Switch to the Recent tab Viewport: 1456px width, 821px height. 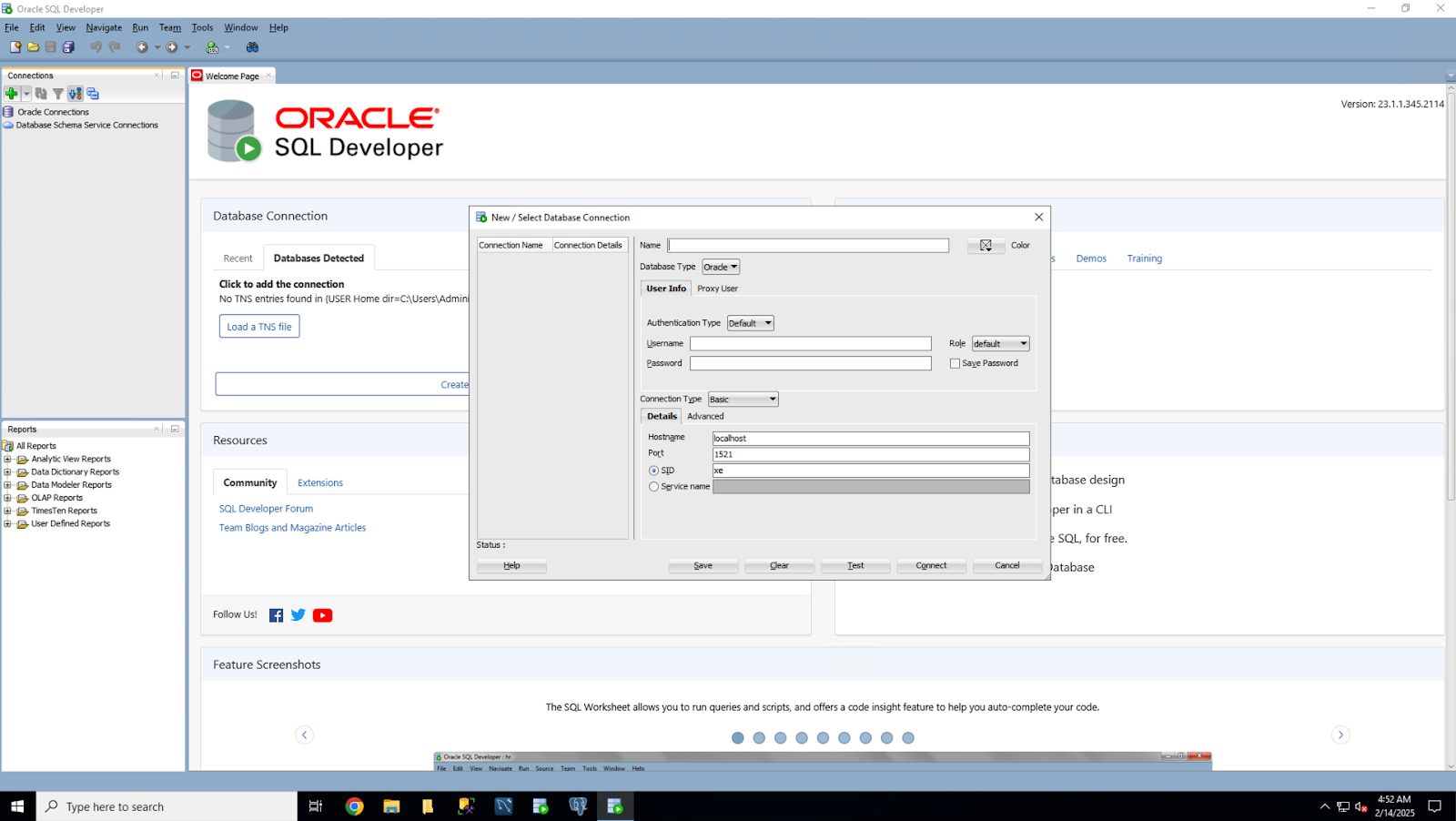[x=238, y=258]
